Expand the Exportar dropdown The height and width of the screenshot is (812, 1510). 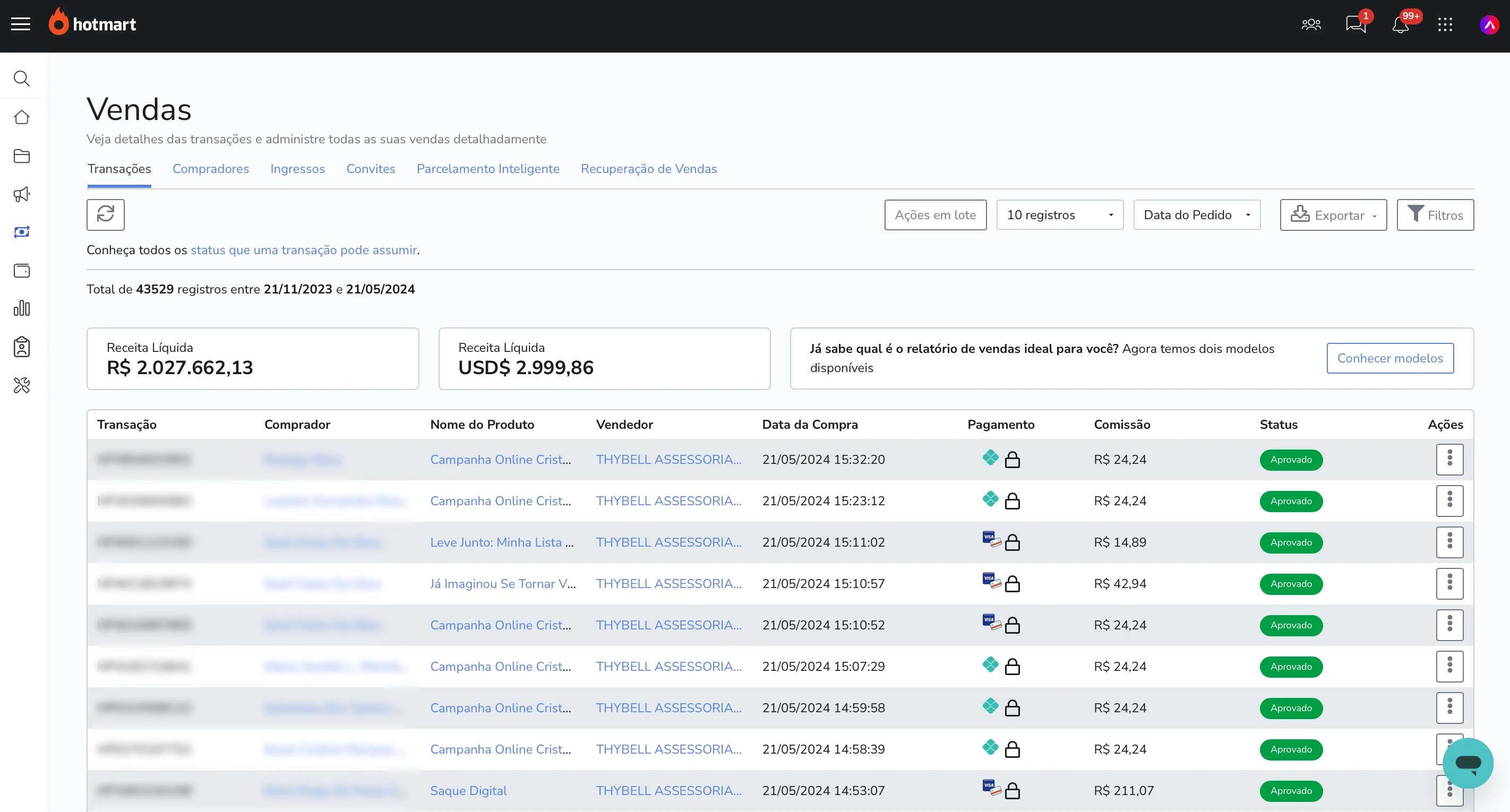1333,215
